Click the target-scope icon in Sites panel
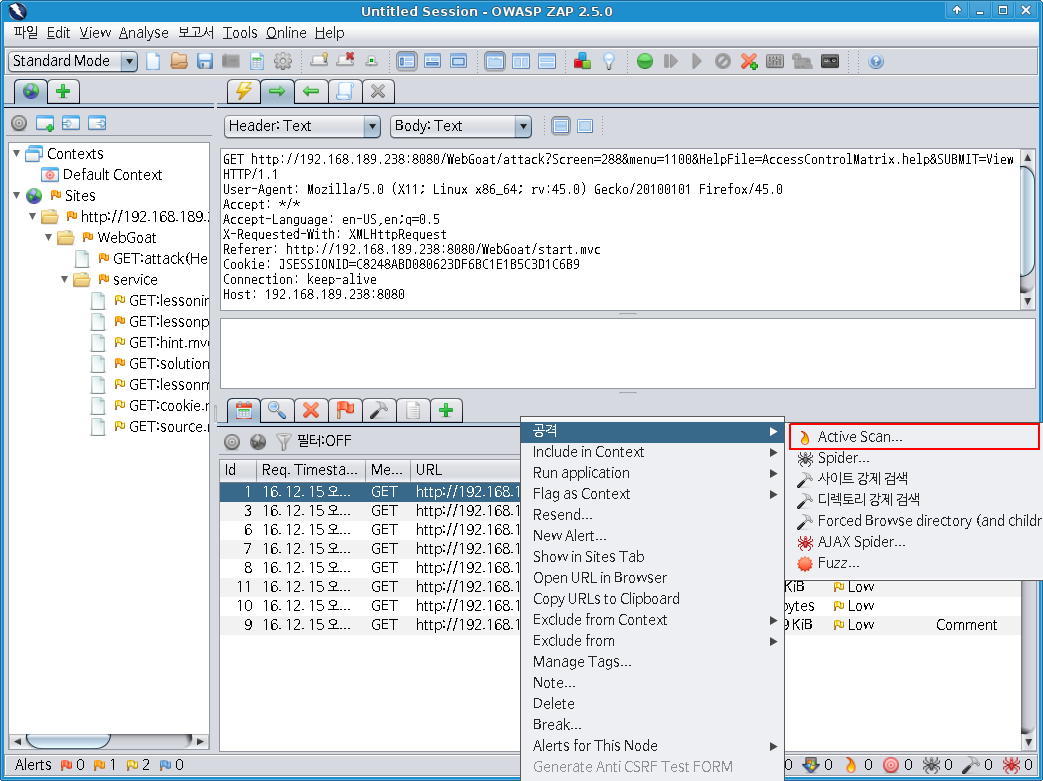Image resolution: width=1043 pixels, height=781 pixels. coord(19,123)
